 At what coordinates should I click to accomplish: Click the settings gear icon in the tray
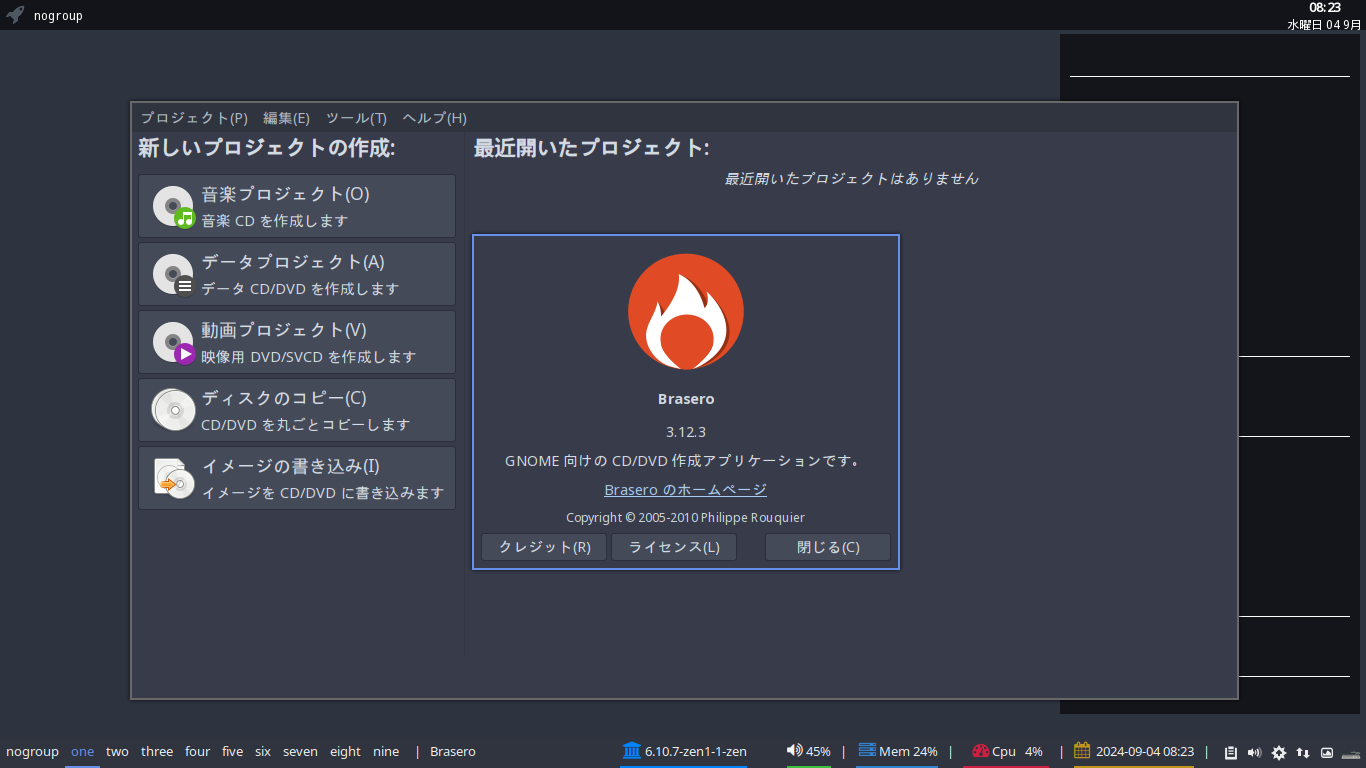pyautogui.click(x=1279, y=753)
